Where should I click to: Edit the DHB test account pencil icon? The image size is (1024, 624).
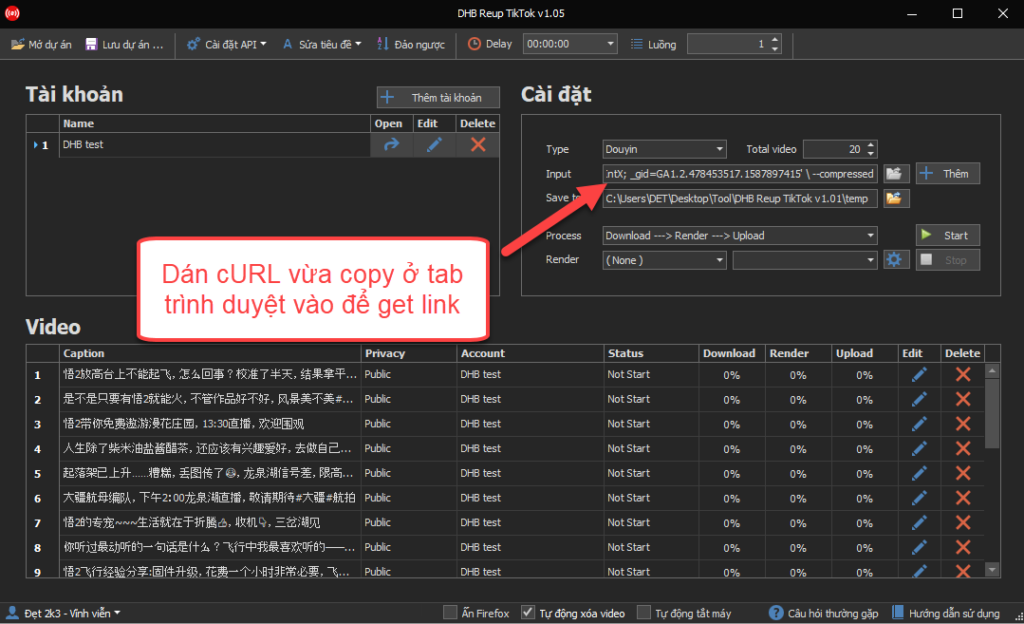(x=434, y=145)
